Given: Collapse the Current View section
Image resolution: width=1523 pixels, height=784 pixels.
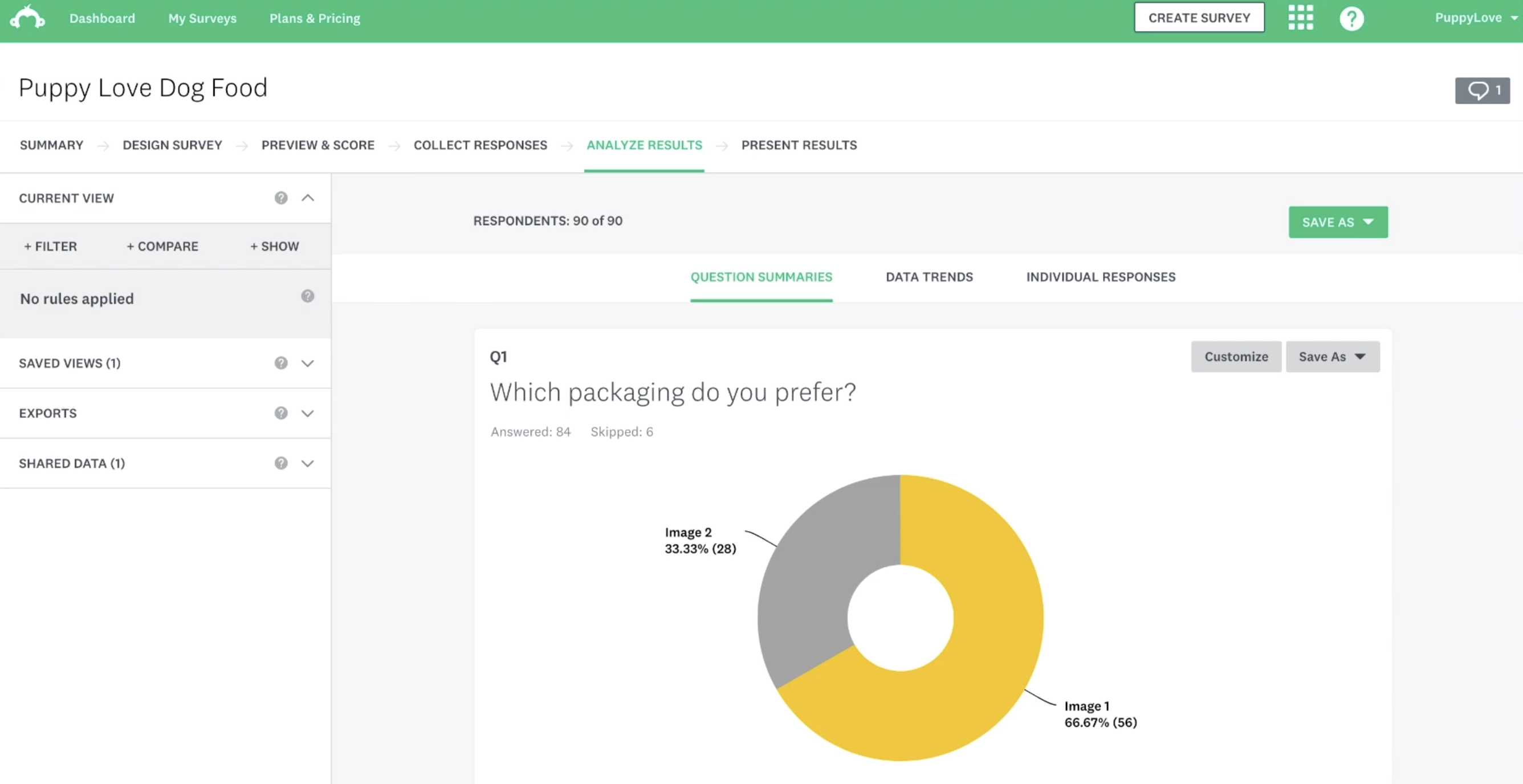Looking at the screenshot, I should (307, 198).
